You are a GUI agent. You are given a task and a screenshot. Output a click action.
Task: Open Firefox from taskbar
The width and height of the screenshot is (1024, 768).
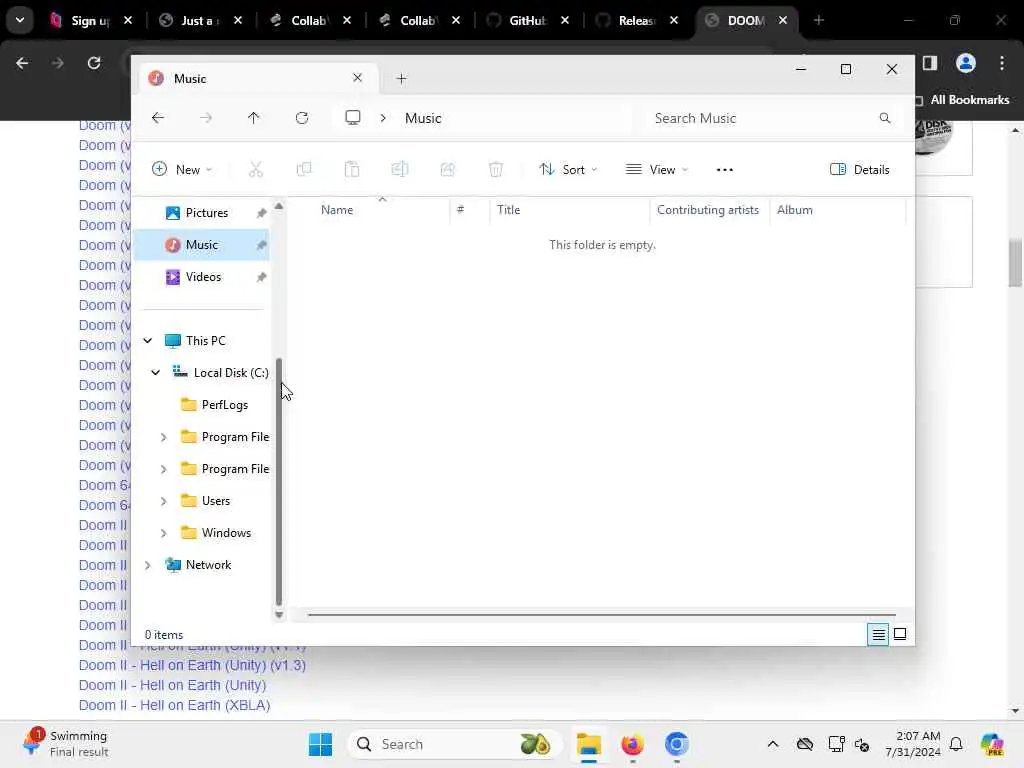tap(632, 744)
